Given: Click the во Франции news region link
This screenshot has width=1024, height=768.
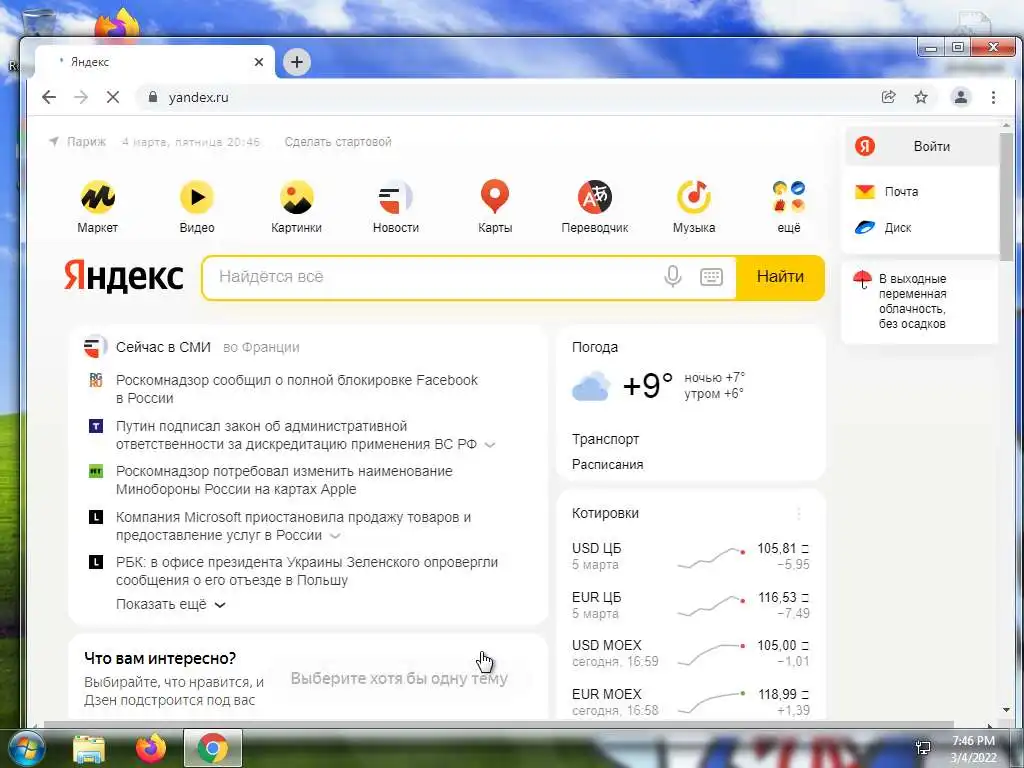Looking at the screenshot, I should (261, 347).
